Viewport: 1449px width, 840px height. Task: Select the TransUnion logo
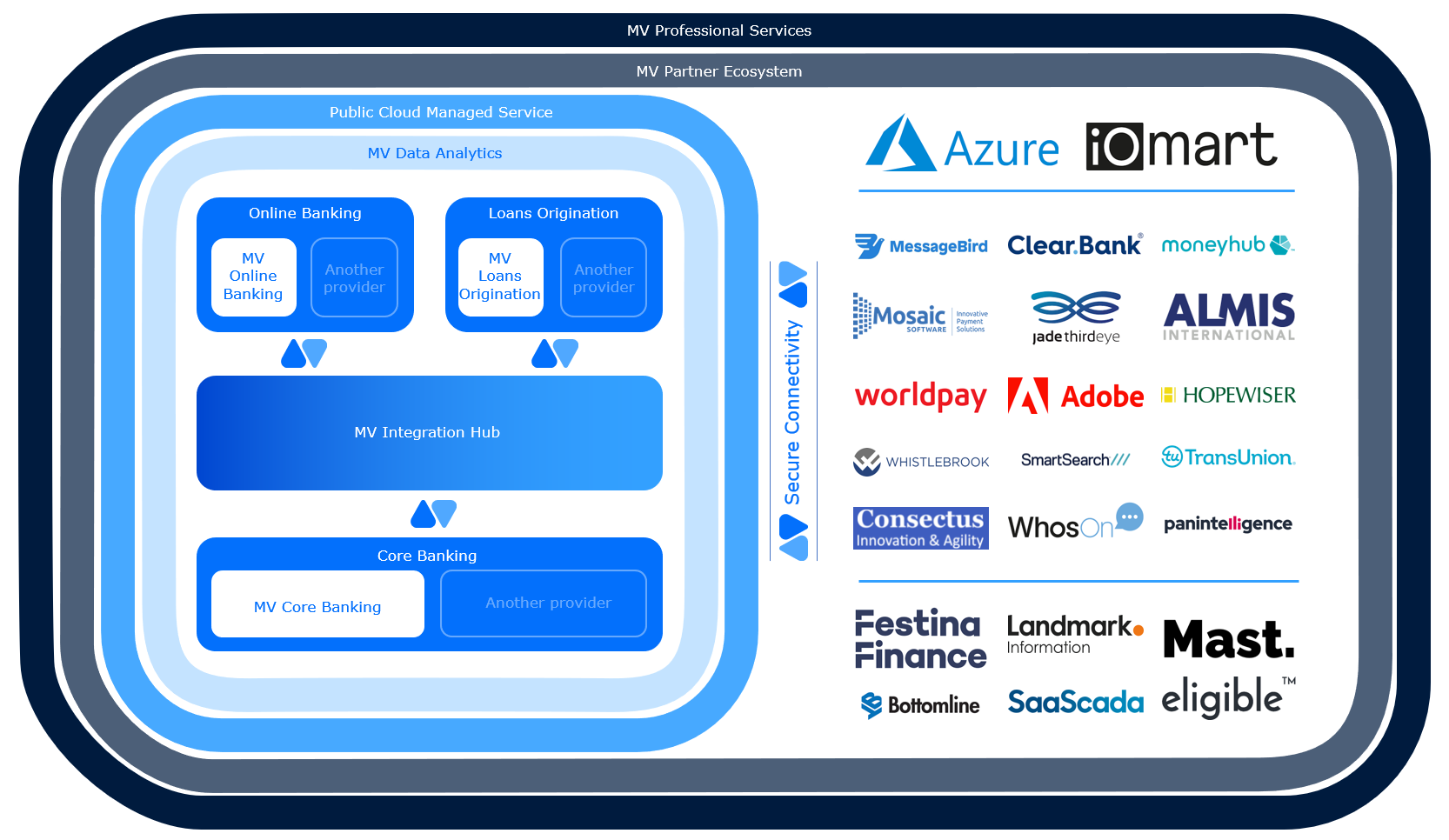coord(1228,457)
